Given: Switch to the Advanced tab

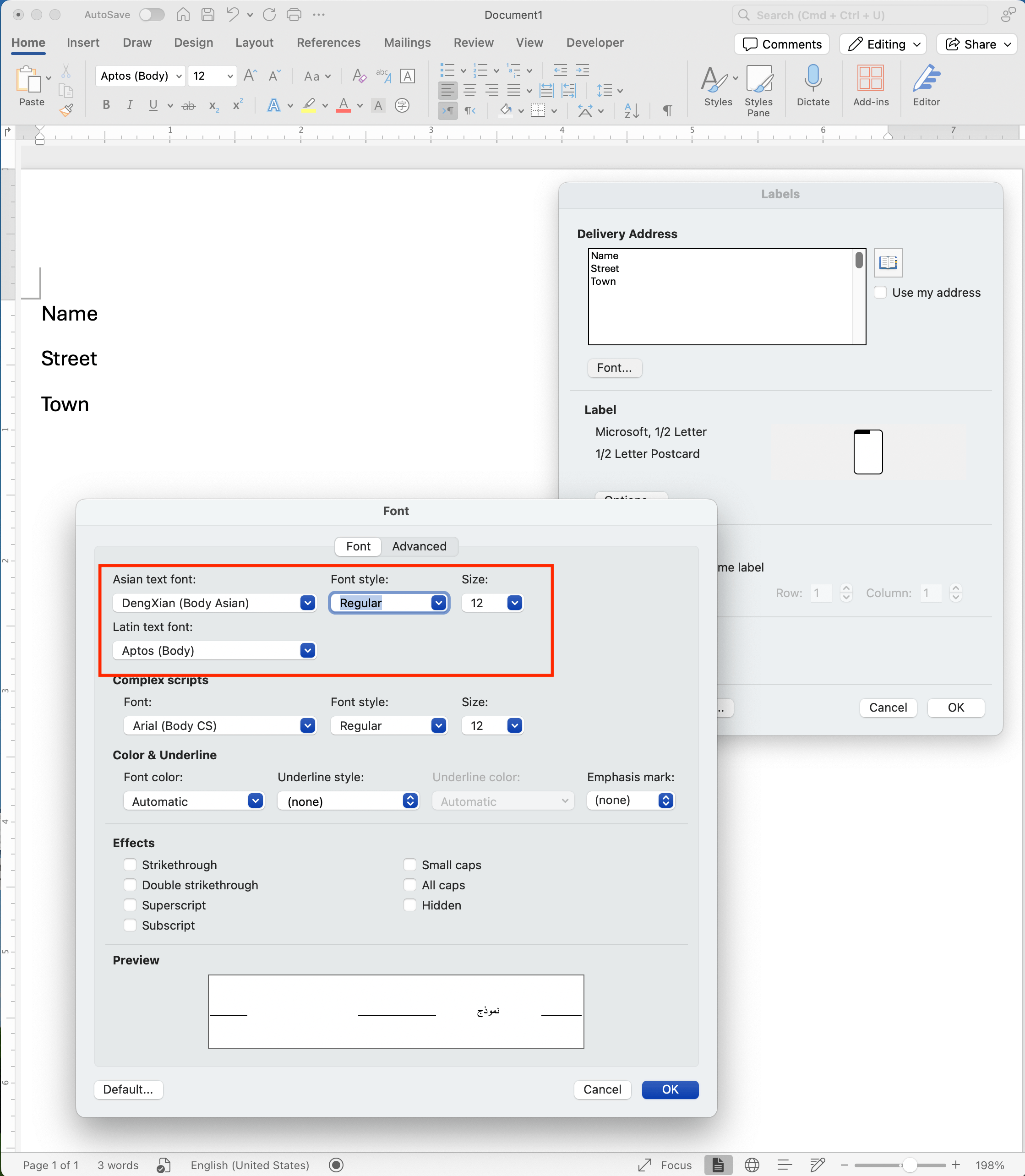Looking at the screenshot, I should (x=419, y=546).
